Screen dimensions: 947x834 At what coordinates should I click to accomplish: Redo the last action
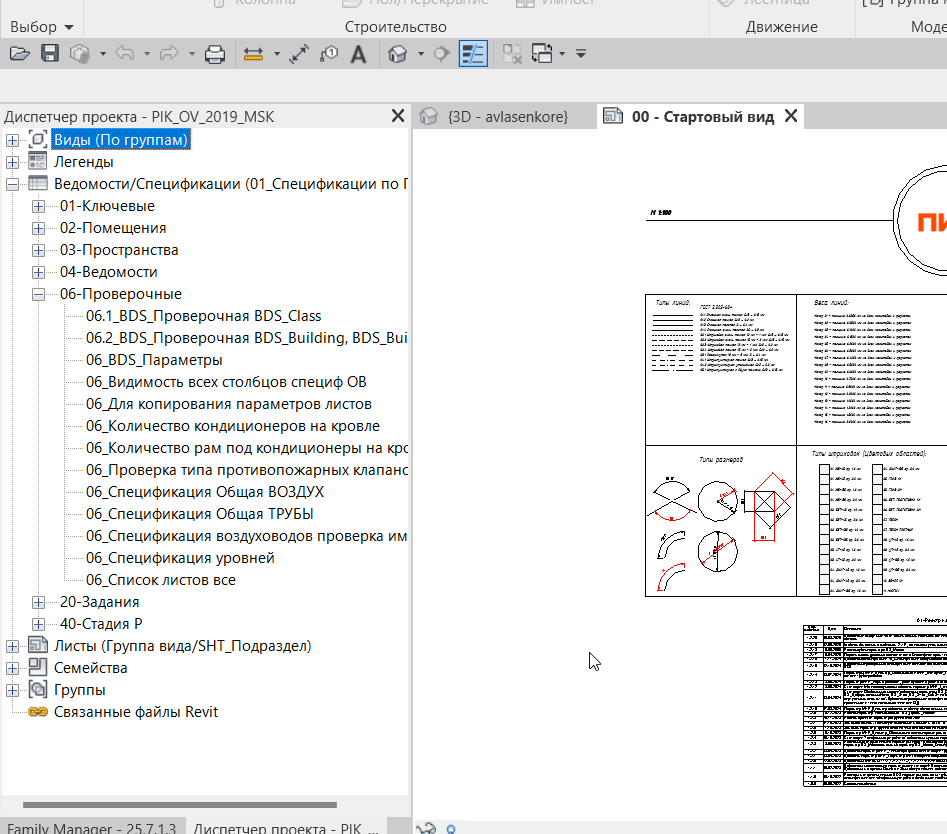170,54
